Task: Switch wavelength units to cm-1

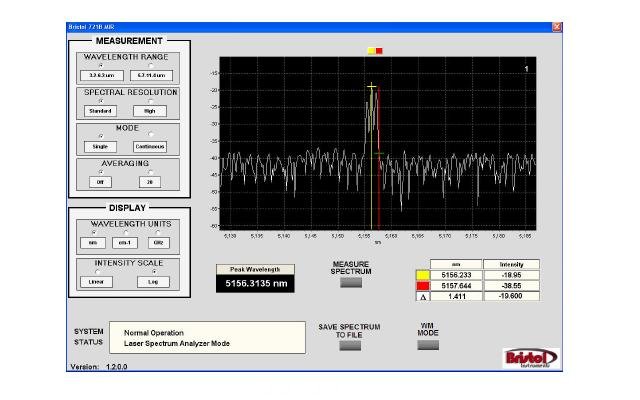Action: pos(125,243)
